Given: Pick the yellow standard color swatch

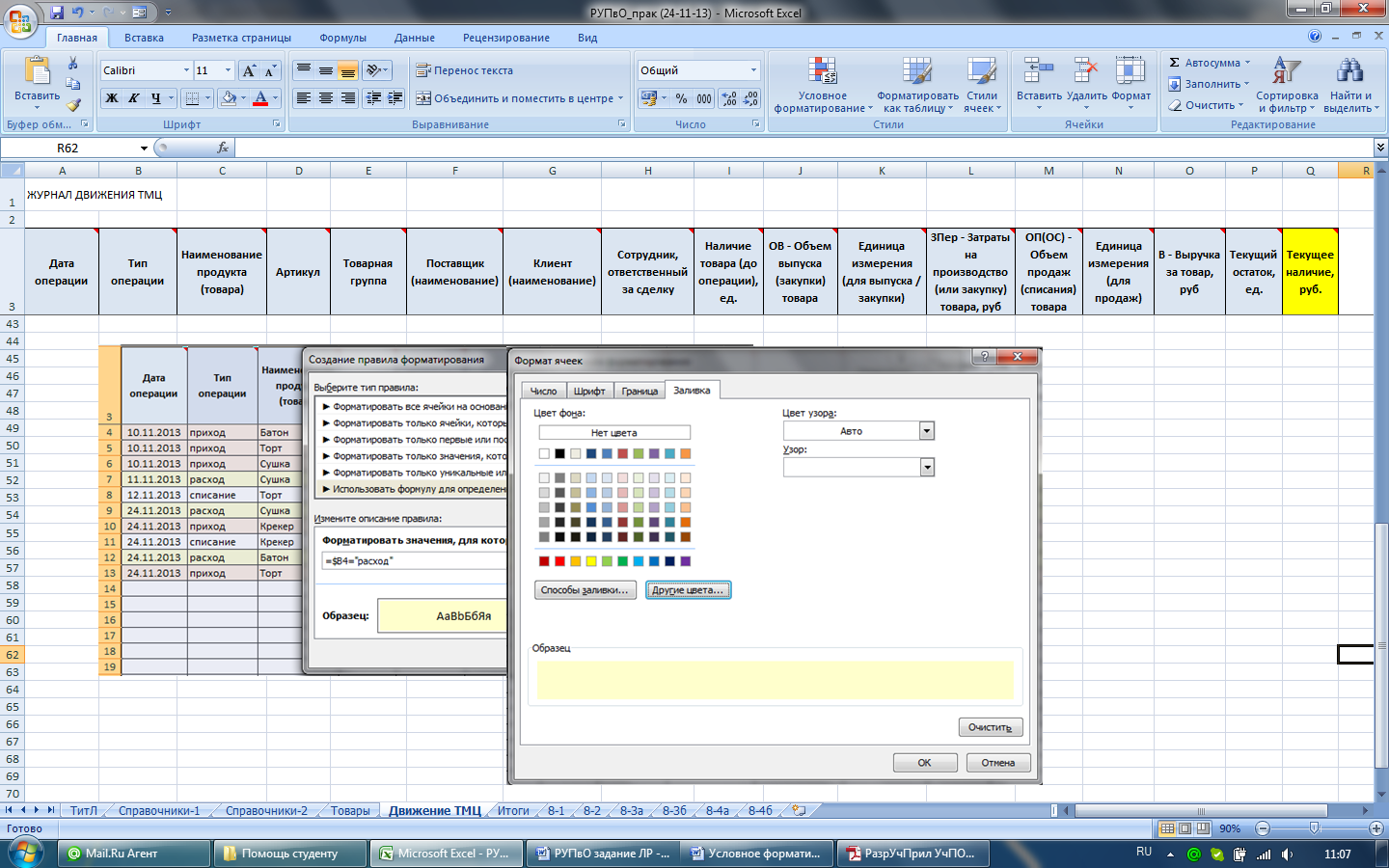Looking at the screenshot, I should click(591, 561).
